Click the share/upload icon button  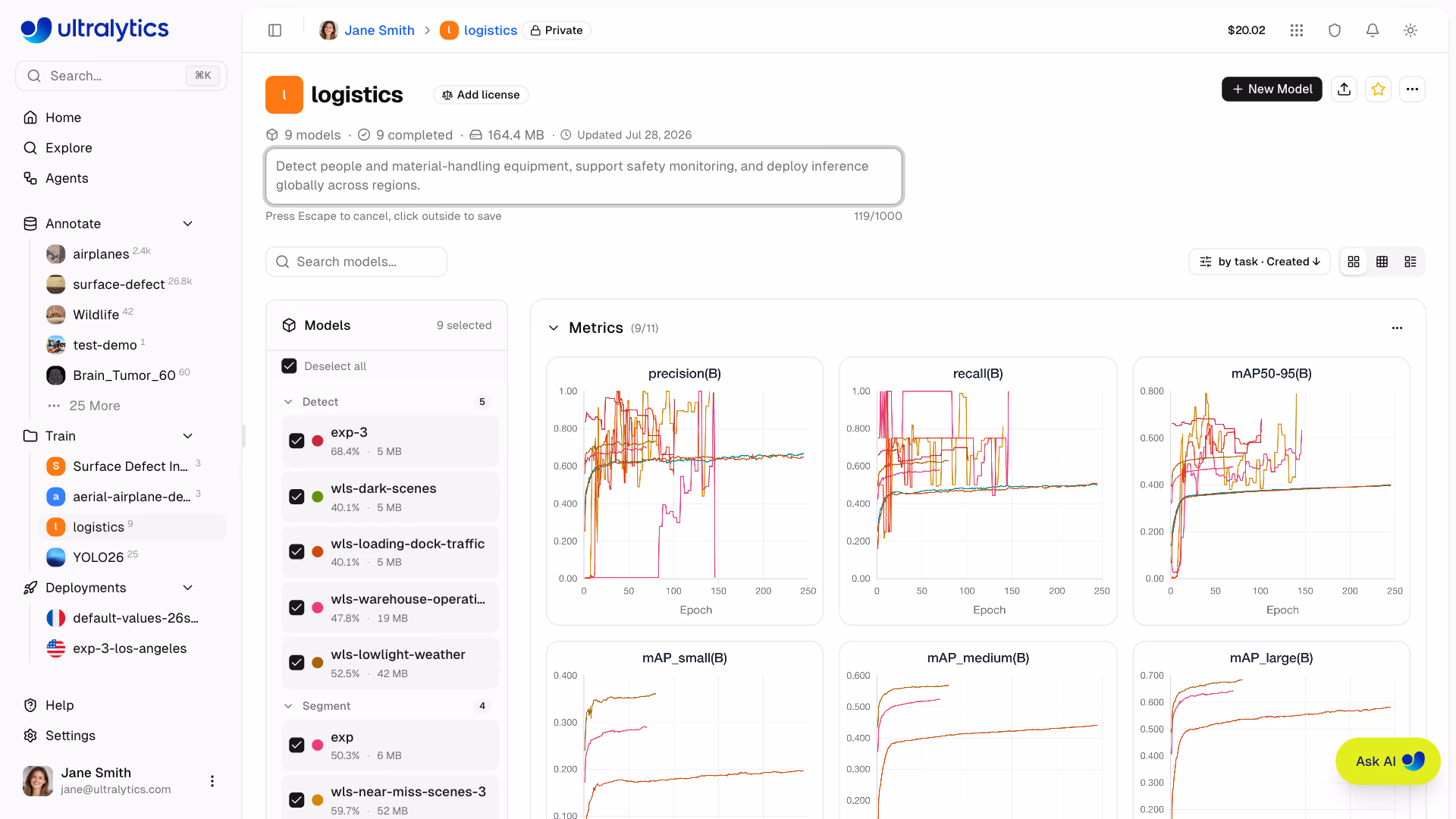pyautogui.click(x=1345, y=89)
